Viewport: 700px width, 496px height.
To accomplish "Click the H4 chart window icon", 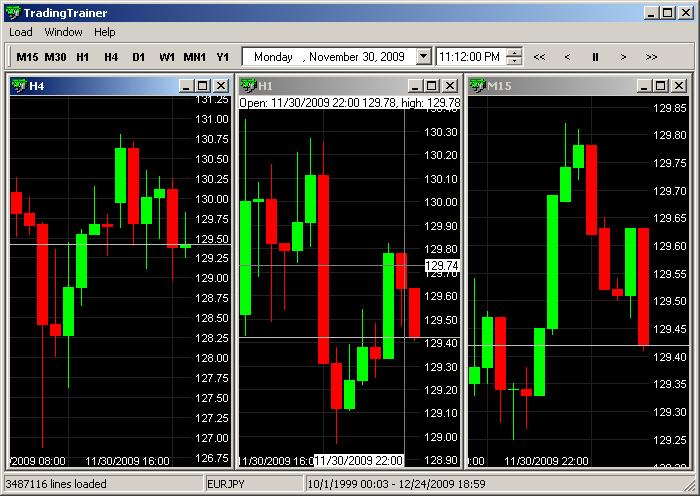I will tap(19, 85).
